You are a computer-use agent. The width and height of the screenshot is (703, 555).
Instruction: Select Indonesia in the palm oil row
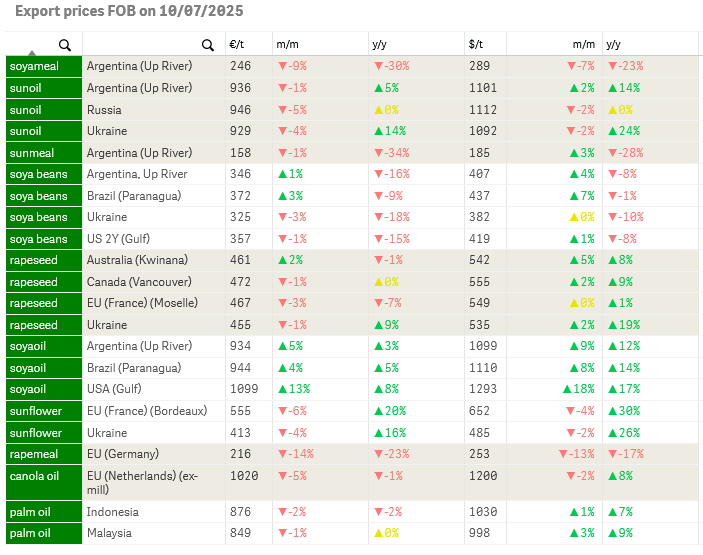coord(113,512)
